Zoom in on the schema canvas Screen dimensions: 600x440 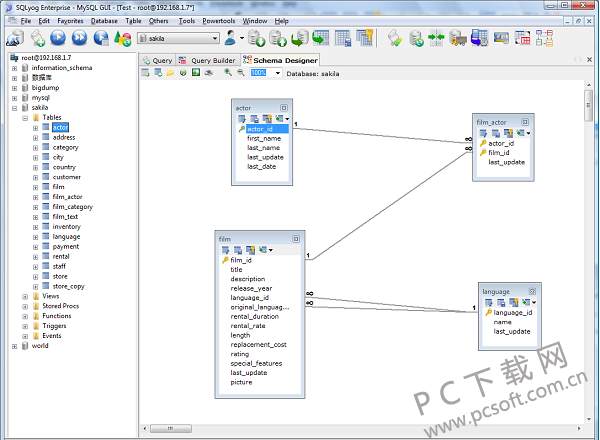pyautogui.click(x=228, y=72)
